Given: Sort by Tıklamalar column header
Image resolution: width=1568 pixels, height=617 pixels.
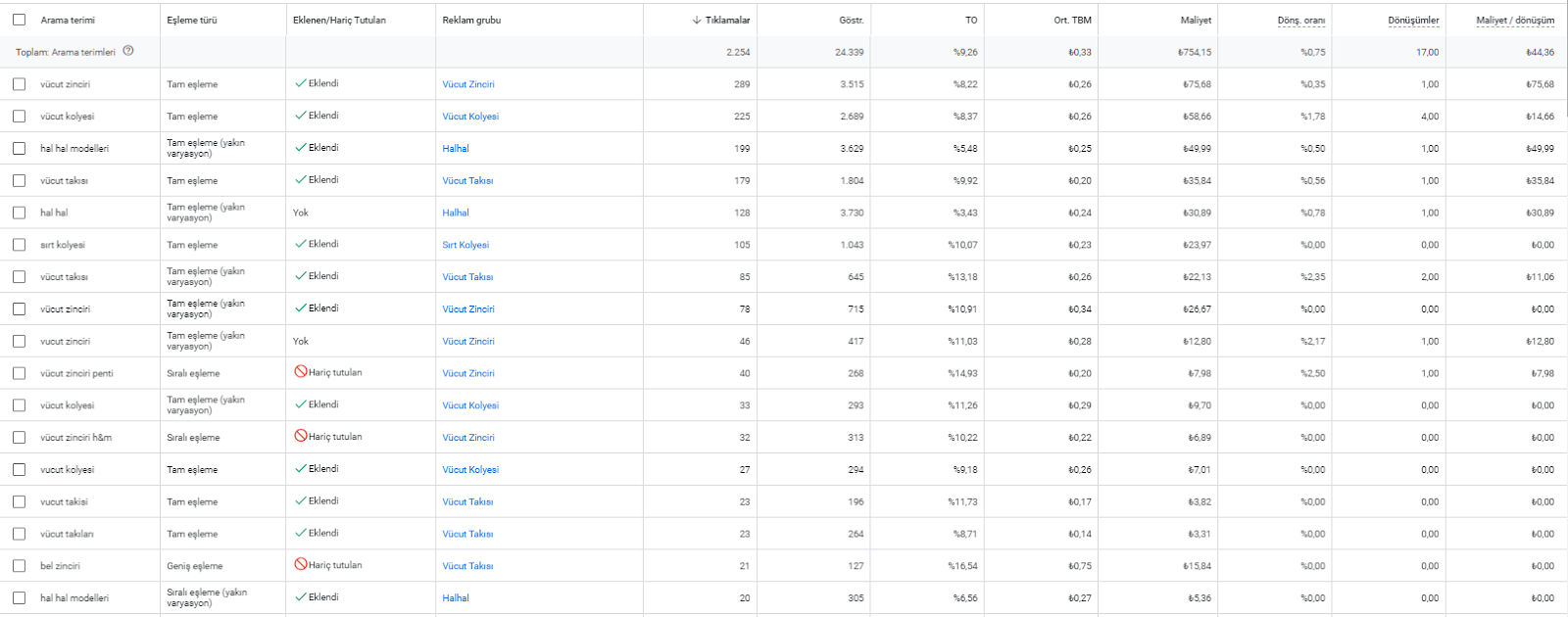Looking at the screenshot, I should pyautogui.click(x=727, y=20).
